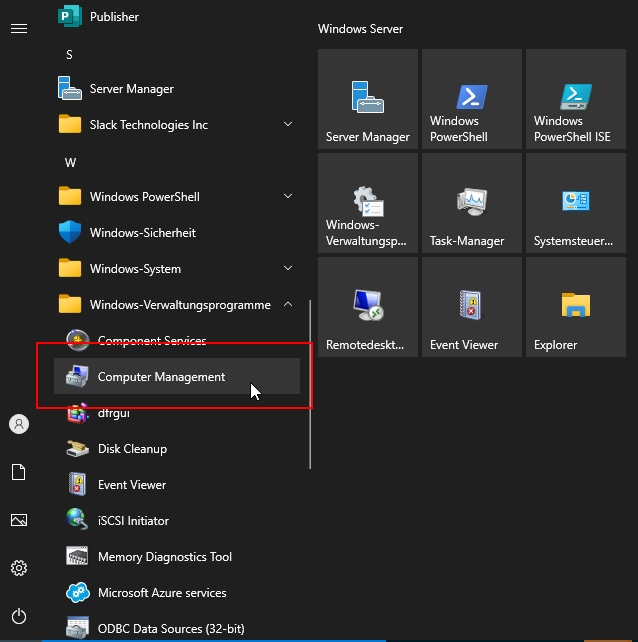Screen dimensions: 638x642
Task: Collapse Windows-Verwaltungsprogramme folder chevron
Action: pos(288,304)
